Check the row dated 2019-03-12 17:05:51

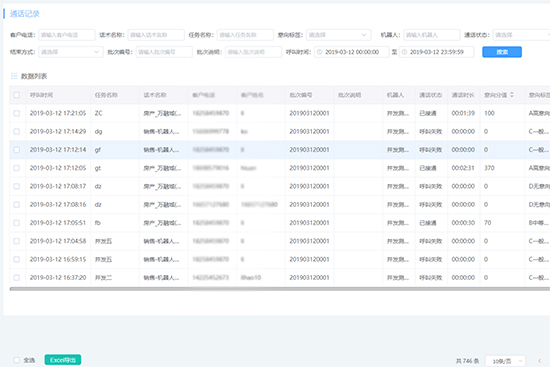coord(16,223)
